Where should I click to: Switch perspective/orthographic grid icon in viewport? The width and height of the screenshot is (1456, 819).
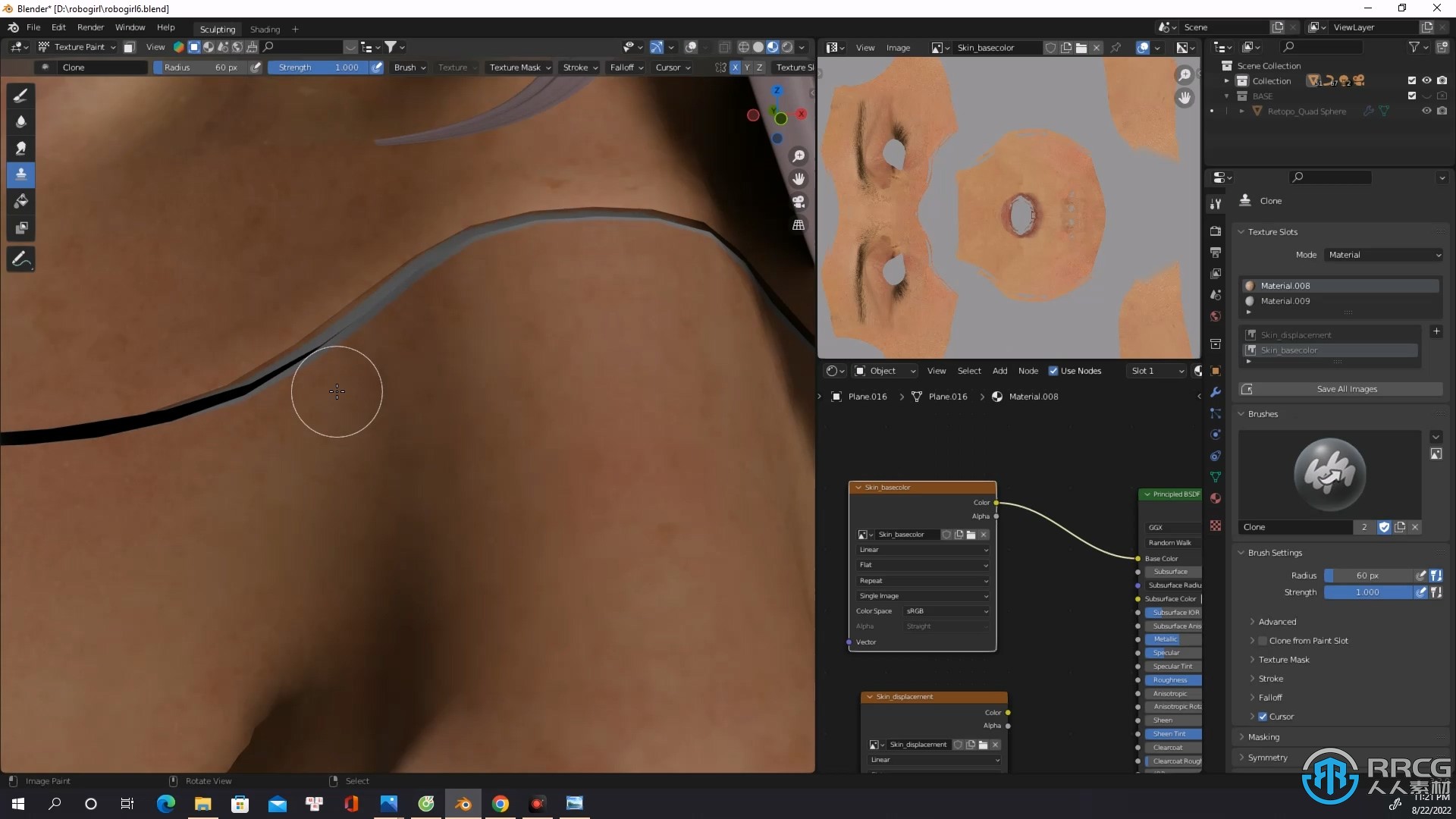click(x=799, y=224)
